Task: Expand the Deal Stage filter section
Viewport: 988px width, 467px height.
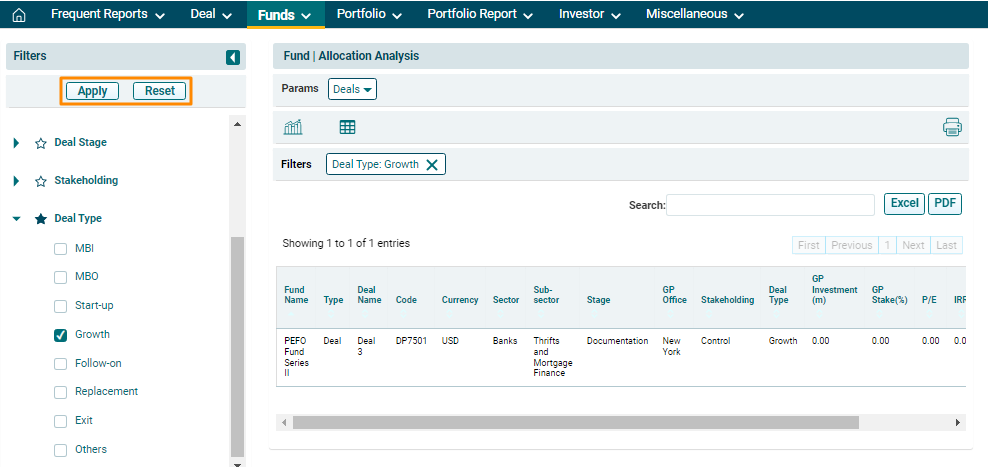Action: coord(17,143)
